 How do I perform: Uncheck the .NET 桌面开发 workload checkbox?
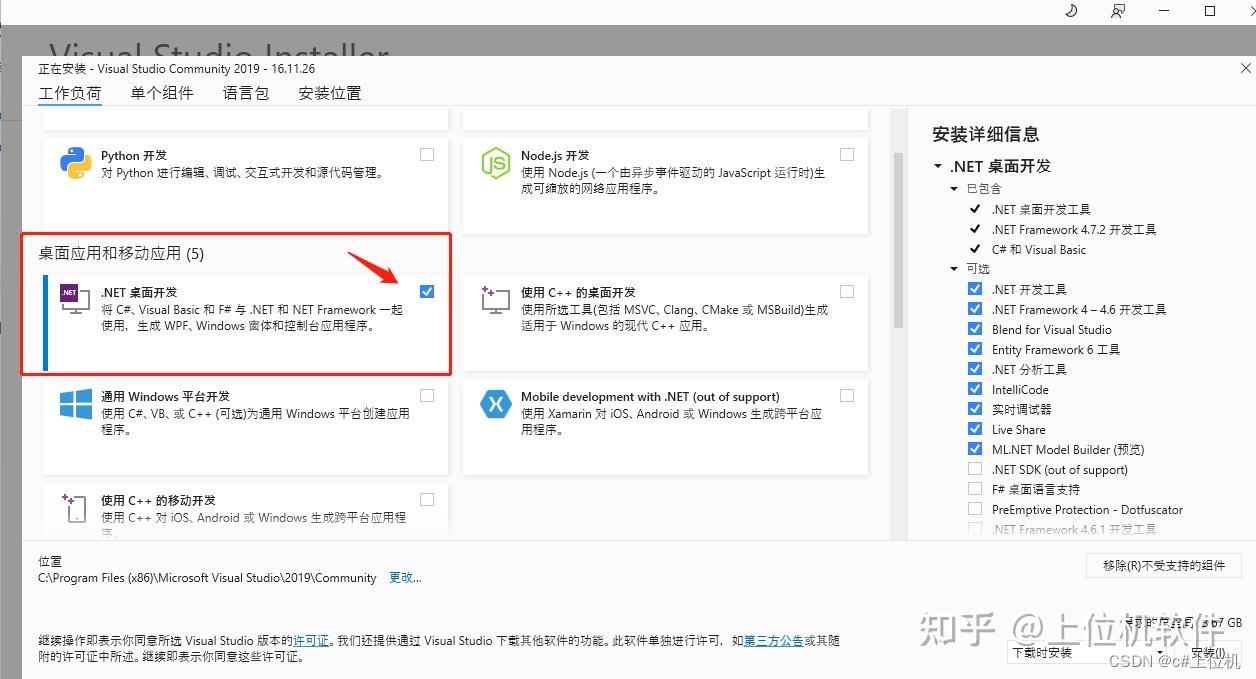[x=427, y=291]
